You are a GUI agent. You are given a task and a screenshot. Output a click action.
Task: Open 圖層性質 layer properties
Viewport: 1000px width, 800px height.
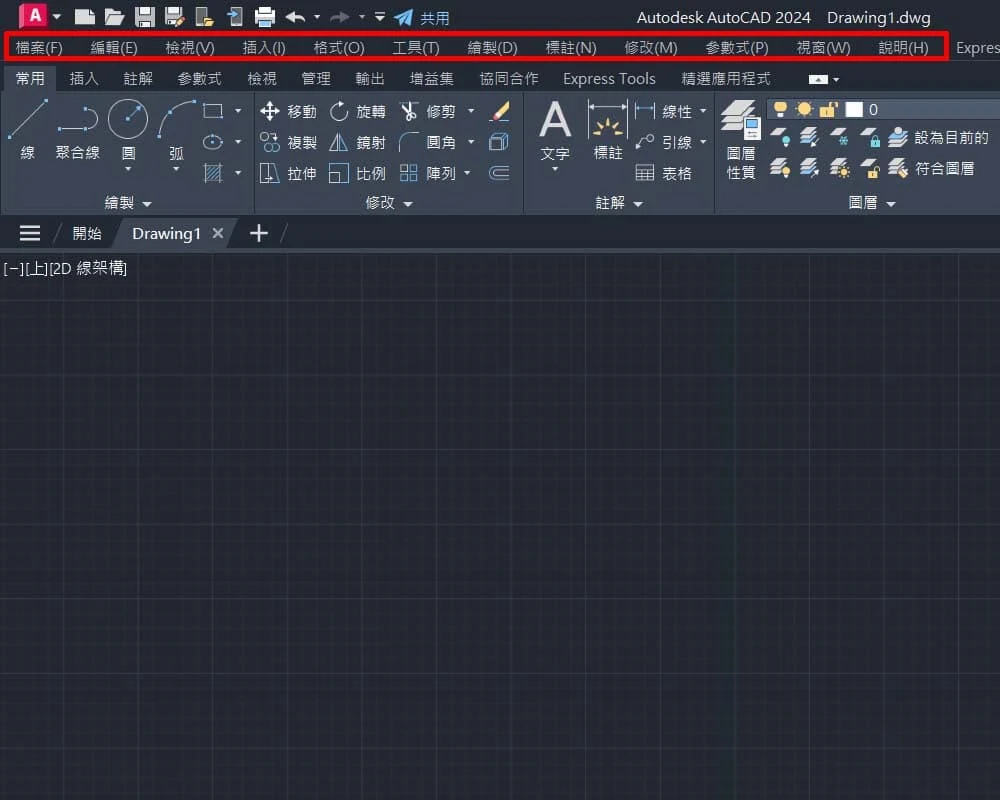740,140
